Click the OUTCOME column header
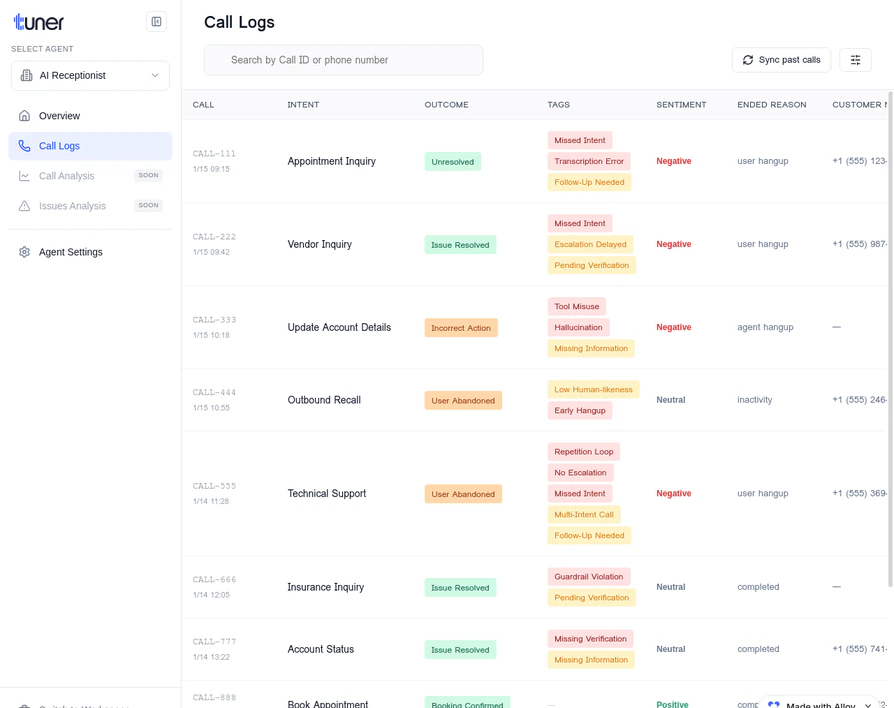894x708 pixels. click(446, 105)
